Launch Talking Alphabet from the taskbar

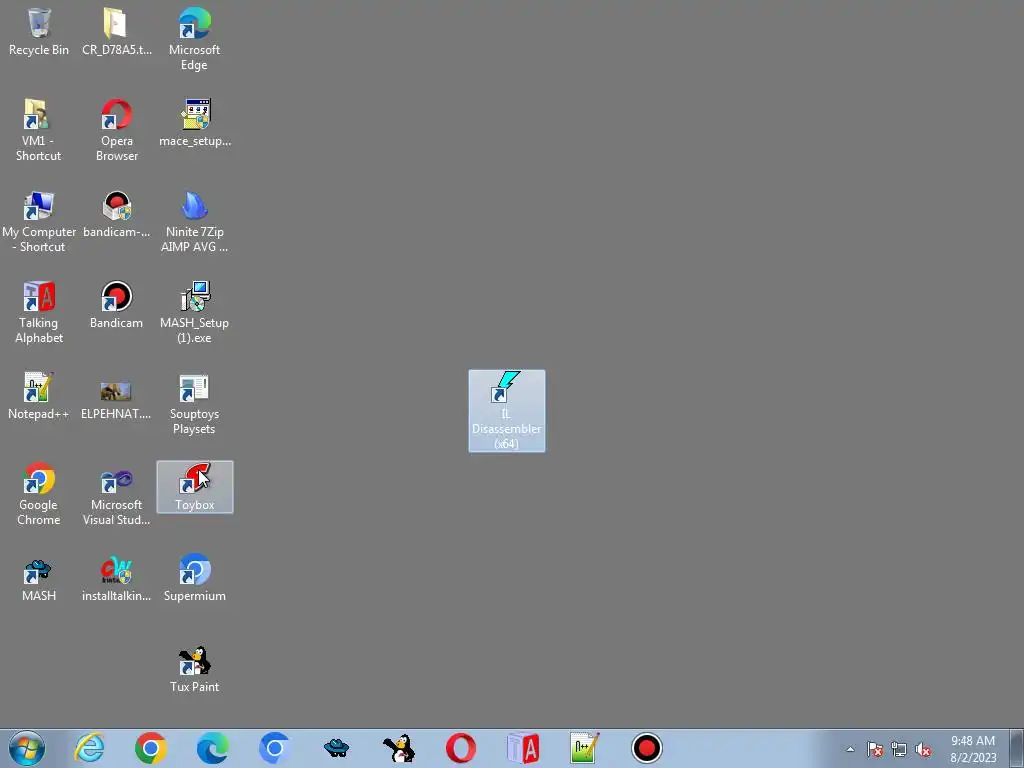(x=522, y=748)
